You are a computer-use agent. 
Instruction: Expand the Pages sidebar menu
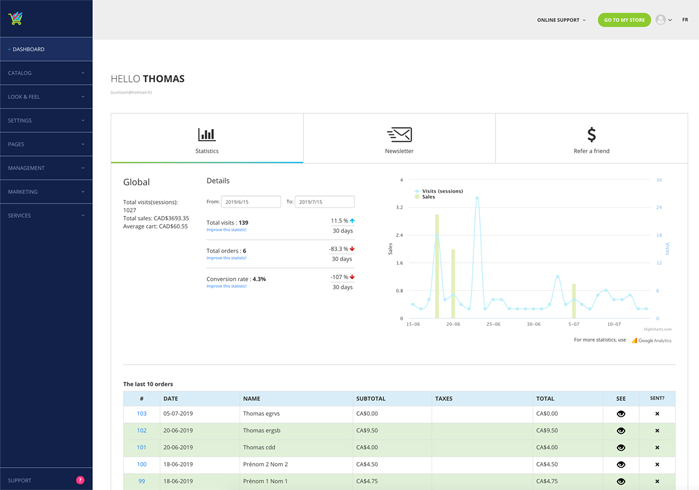(46, 144)
